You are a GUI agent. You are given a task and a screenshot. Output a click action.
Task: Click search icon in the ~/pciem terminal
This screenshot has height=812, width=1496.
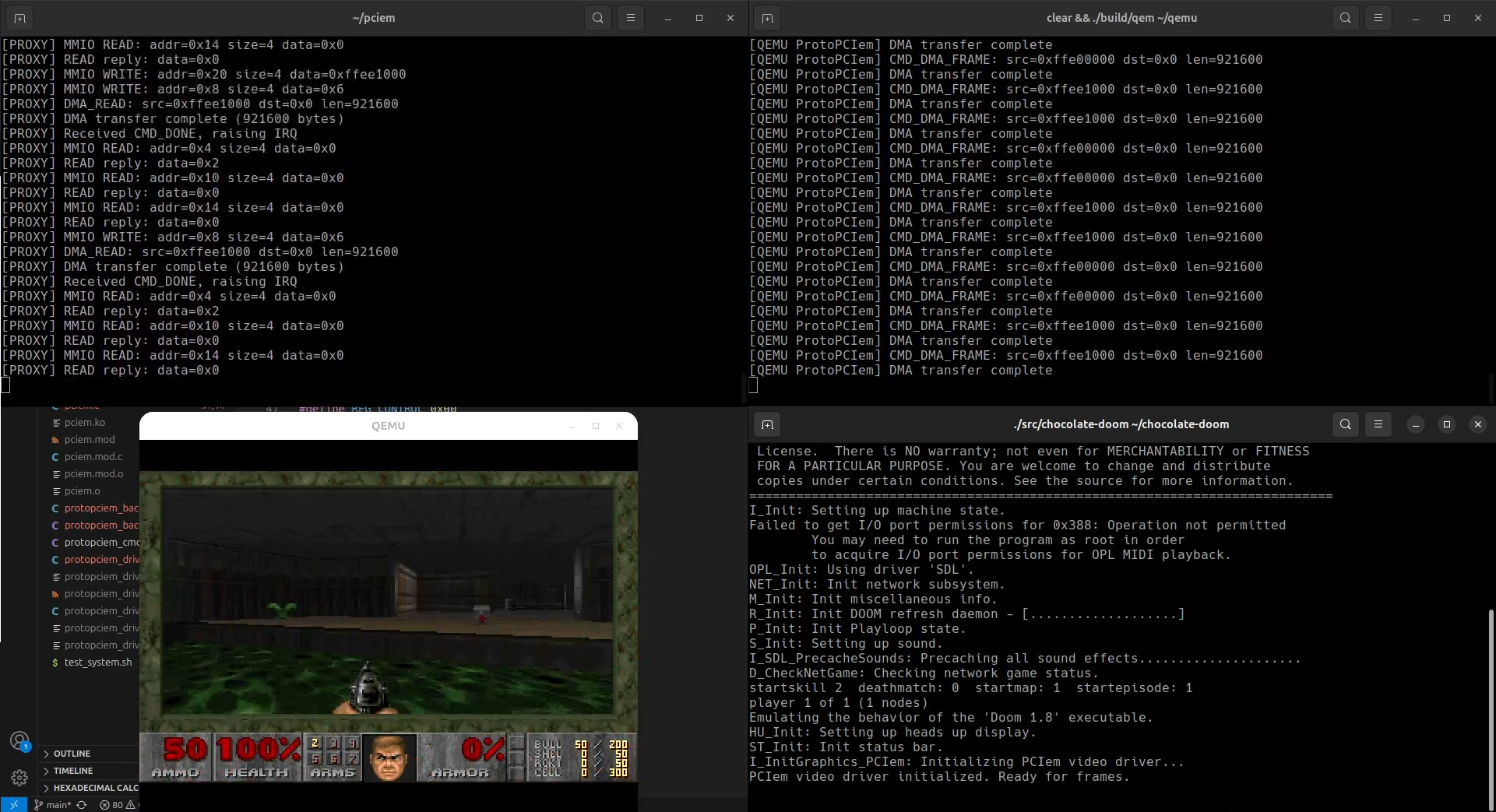(x=597, y=18)
